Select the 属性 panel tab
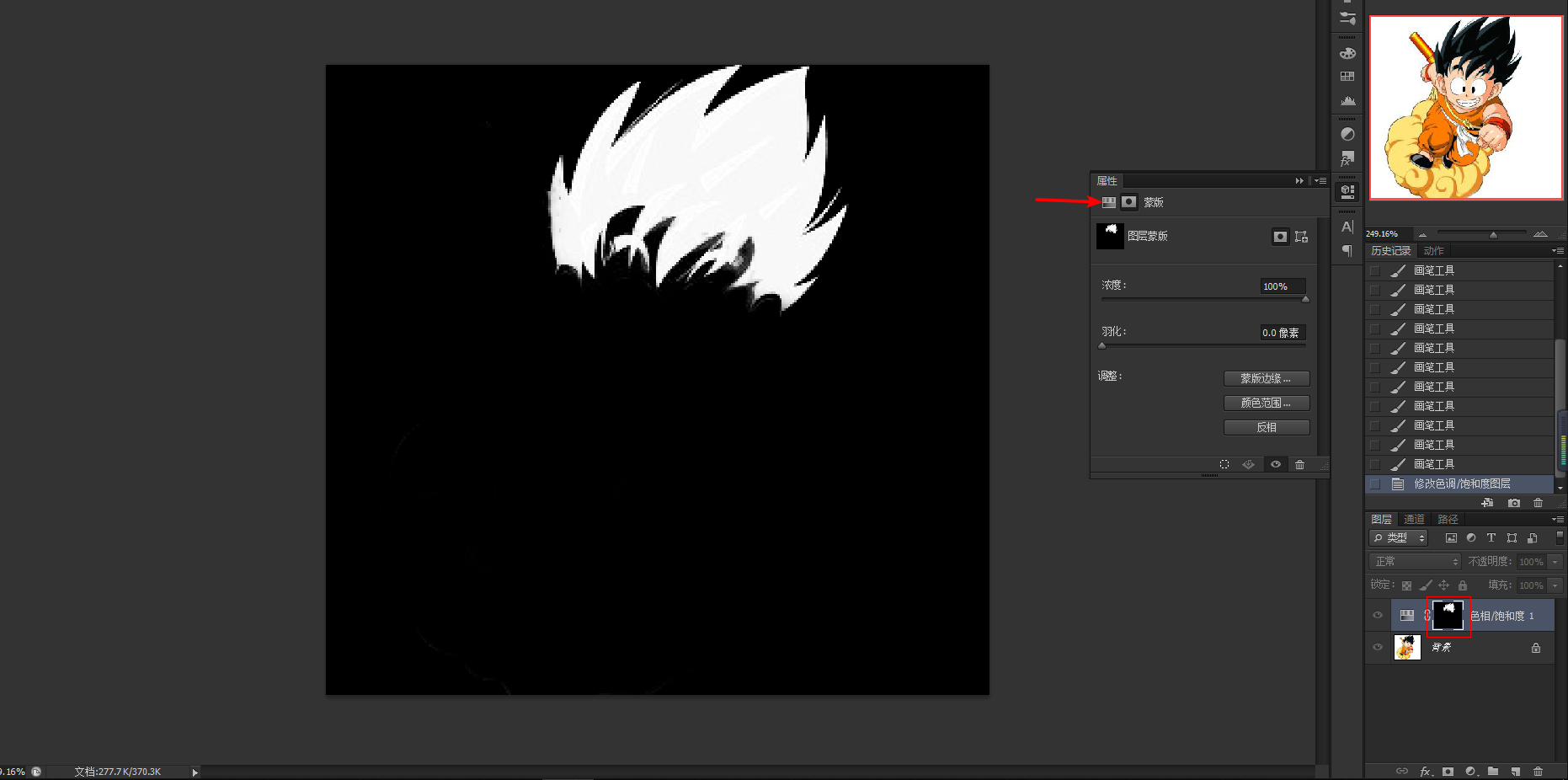This screenshot has width=1568, height=780. [1107, 181]
